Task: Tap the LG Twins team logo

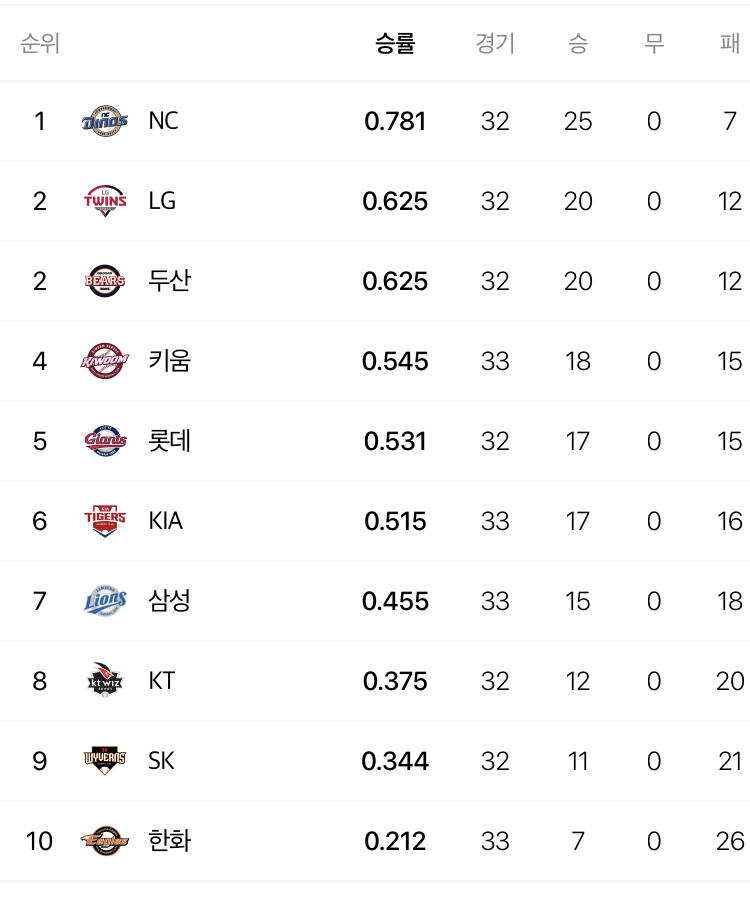Action: pos(105,201)
